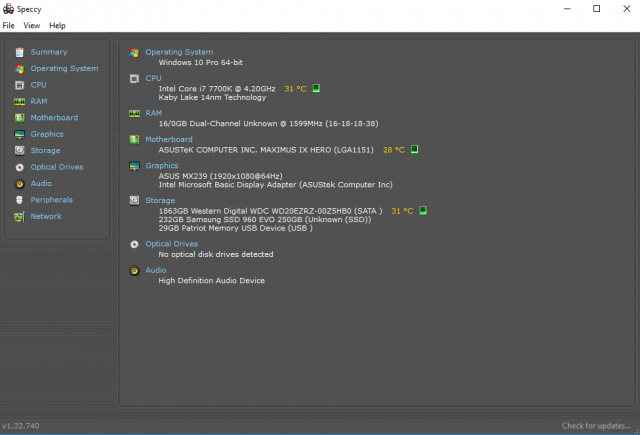
Task: Open the View menu
Action: (x=32, y=25)
